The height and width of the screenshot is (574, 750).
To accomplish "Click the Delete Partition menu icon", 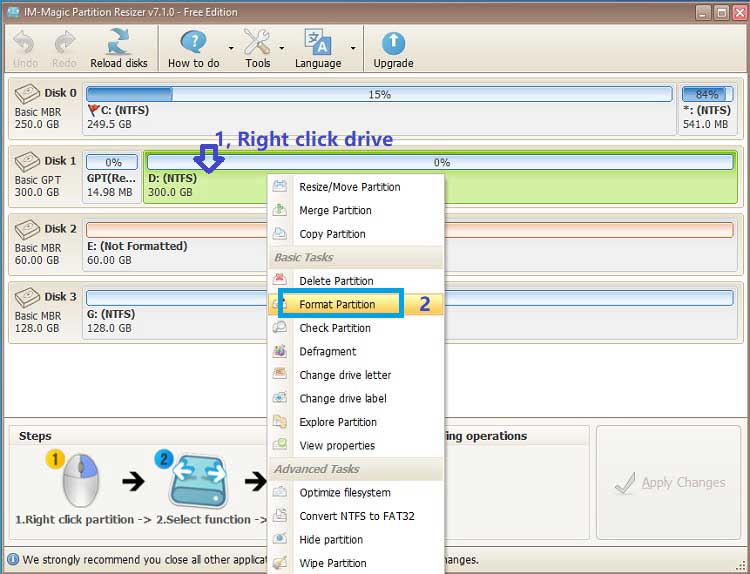I will pos(280,279).
